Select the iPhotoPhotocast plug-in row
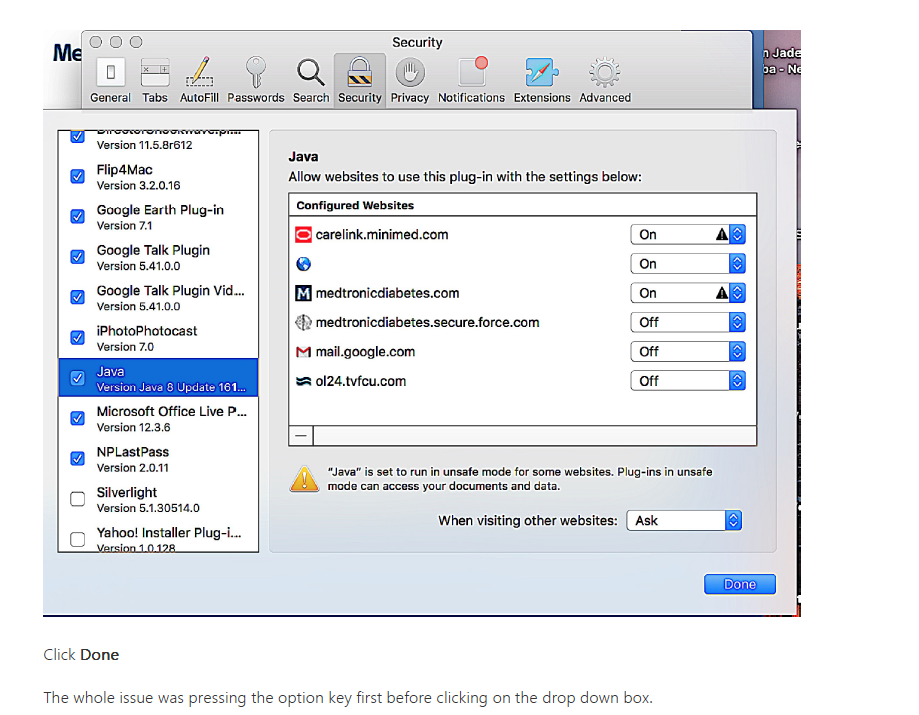Screen dimensions: 919x715 158,338
